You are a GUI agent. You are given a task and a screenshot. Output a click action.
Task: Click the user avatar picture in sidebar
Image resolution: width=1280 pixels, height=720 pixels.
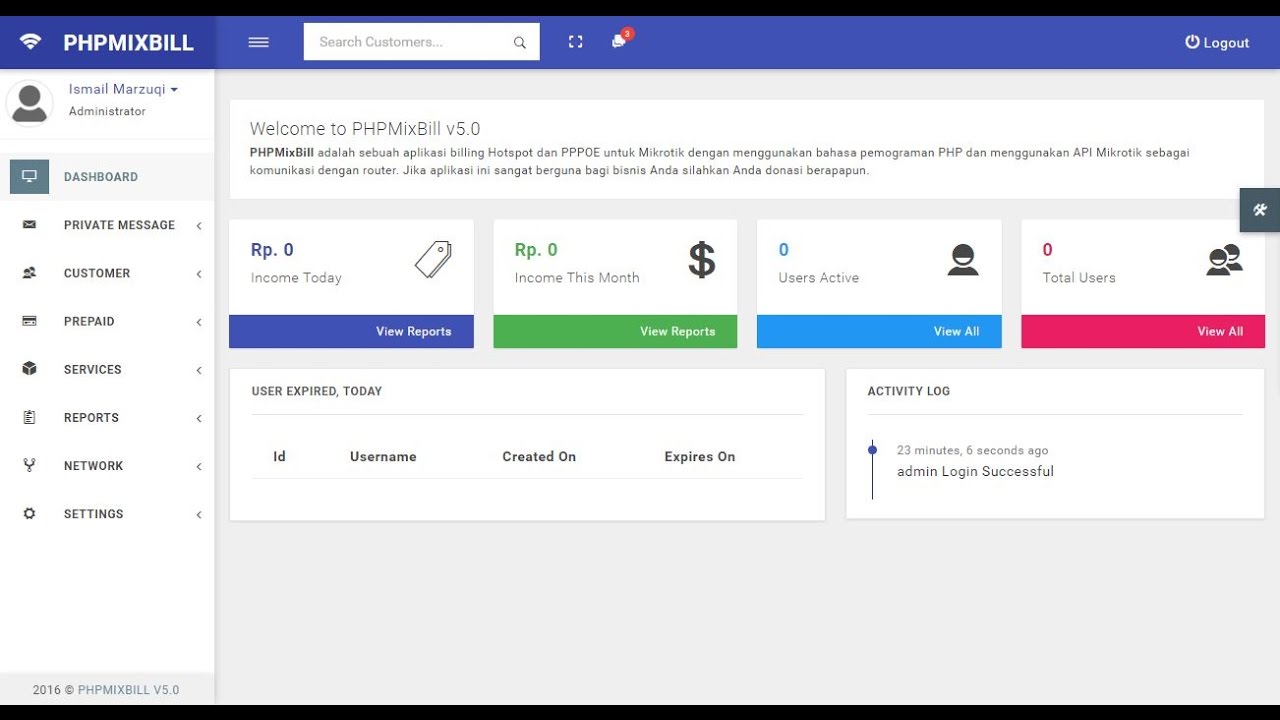[x=30, y=103]
